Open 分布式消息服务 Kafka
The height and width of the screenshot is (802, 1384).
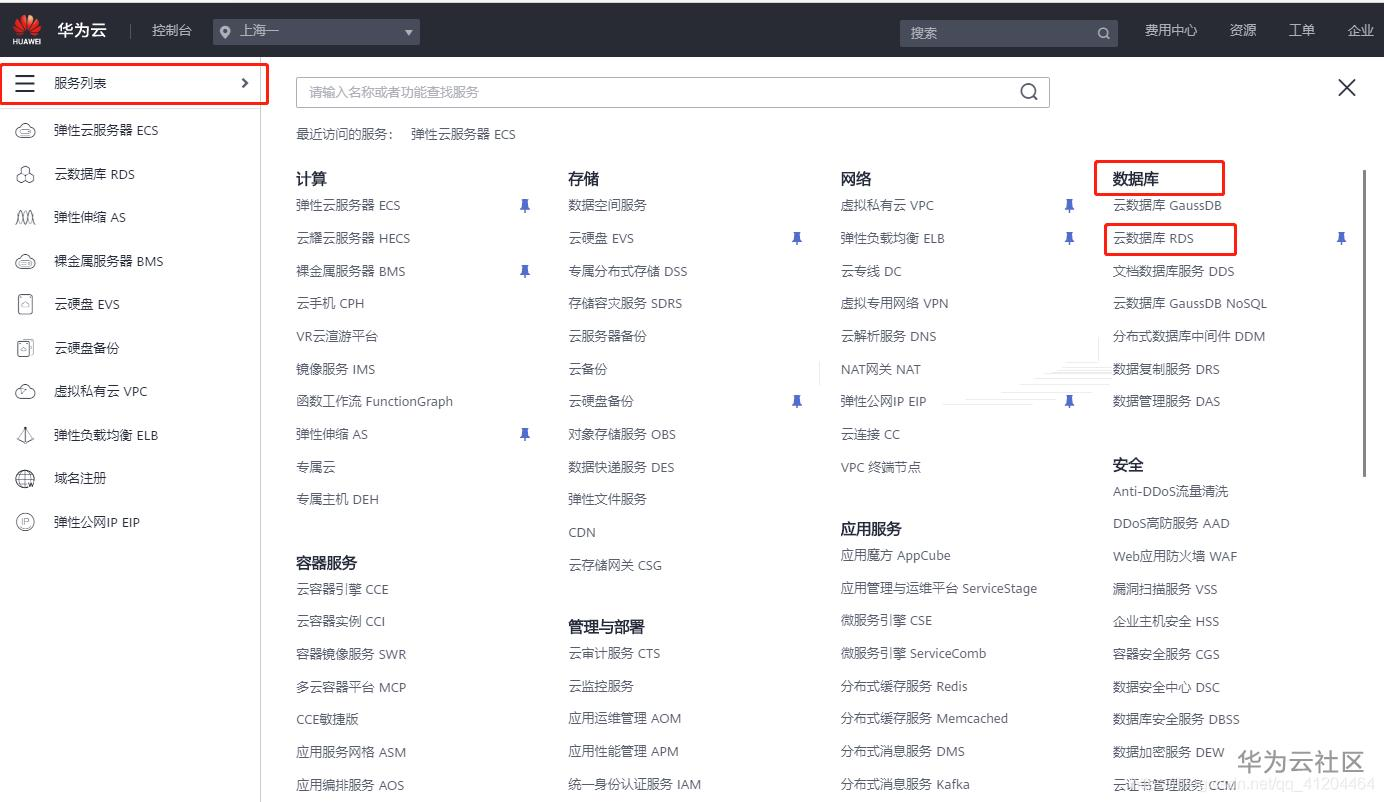click(905, 784)
